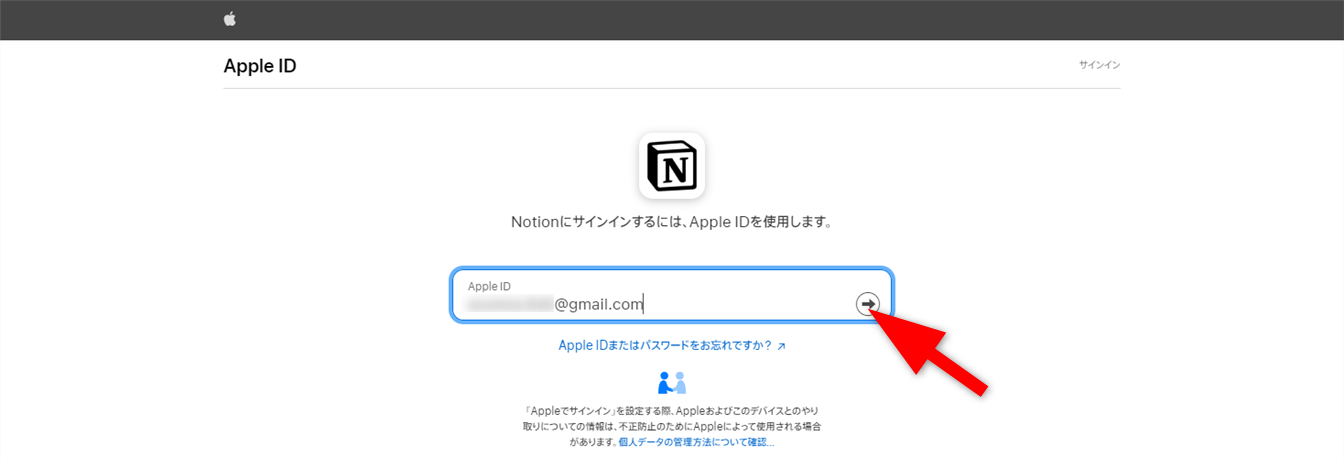
Task: Click the small Apple ID label inside the field
Action: coord(489,286)
